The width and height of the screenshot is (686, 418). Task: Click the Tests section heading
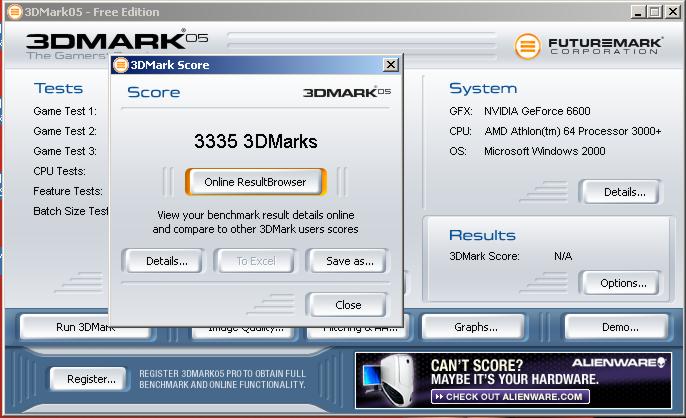click(59, 88)
